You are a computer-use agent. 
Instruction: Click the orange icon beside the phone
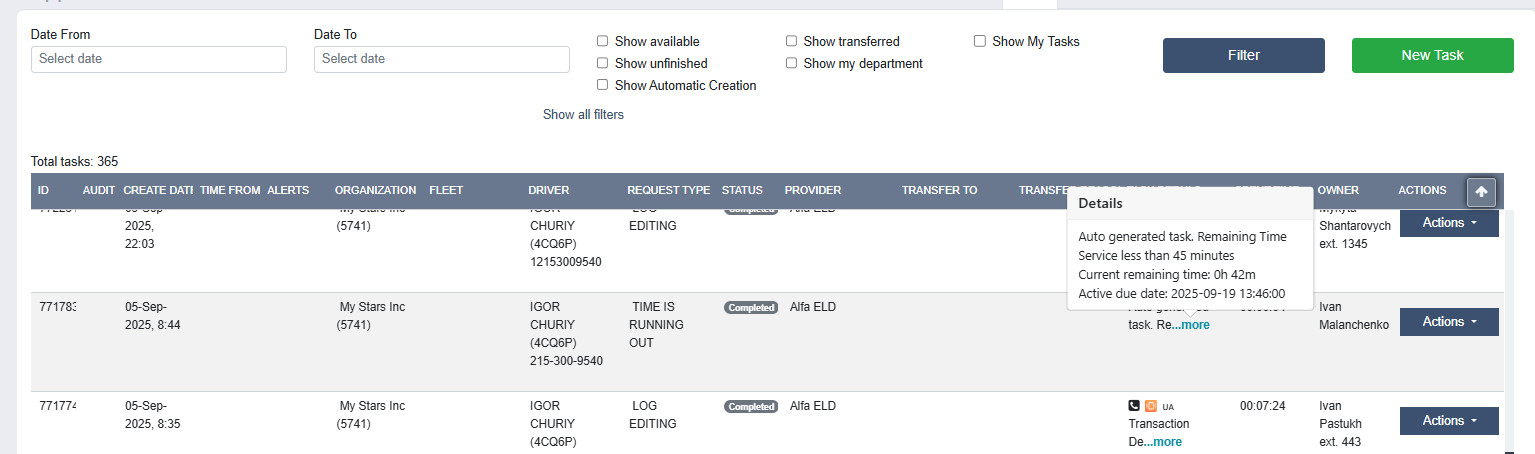point(1151,406)
